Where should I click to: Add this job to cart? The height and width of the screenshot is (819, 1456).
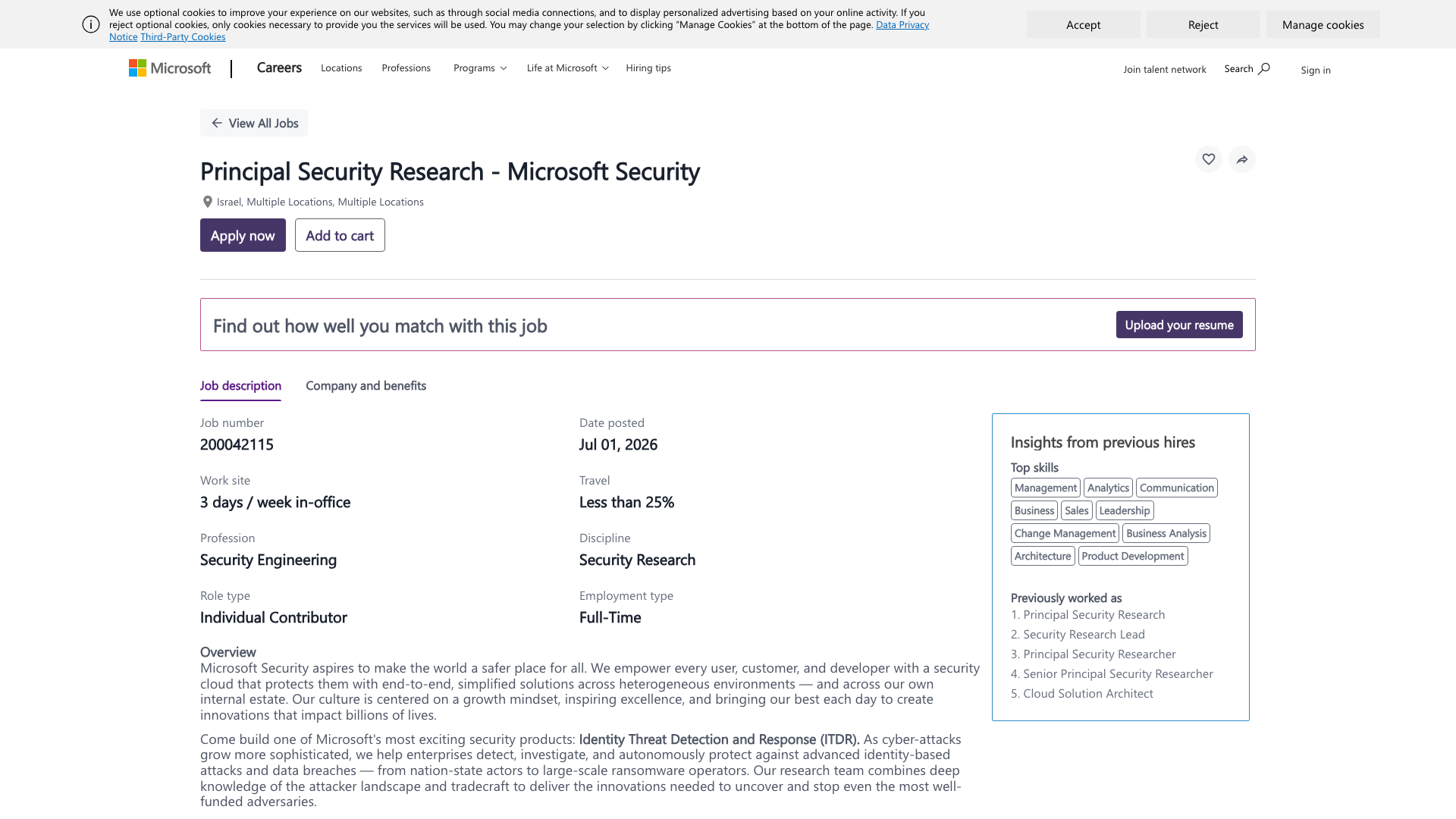tap(340, 235)
